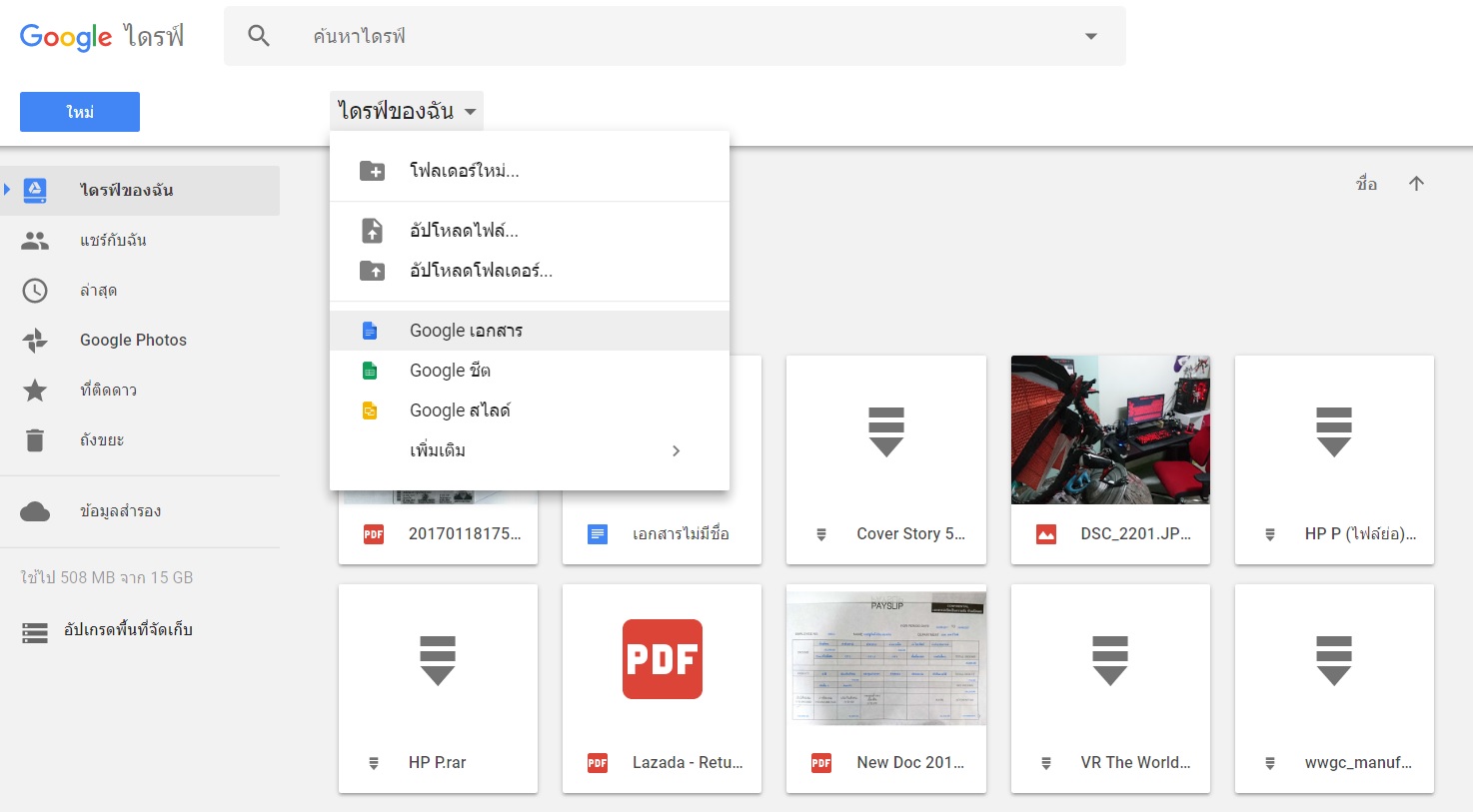
Task: Select the Google สไลด์ menu item
Action: pos(460,410)
